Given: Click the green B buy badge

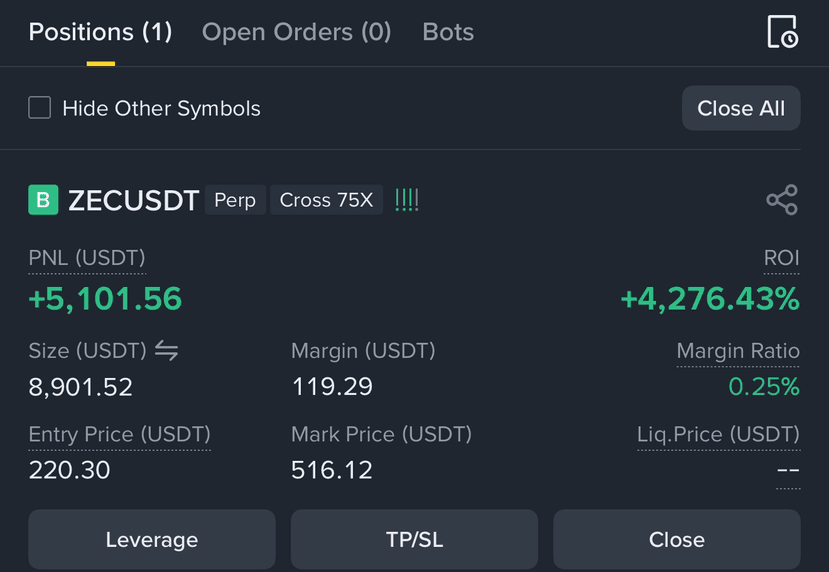Looking at the screenshot, I should tap(43, 200).
